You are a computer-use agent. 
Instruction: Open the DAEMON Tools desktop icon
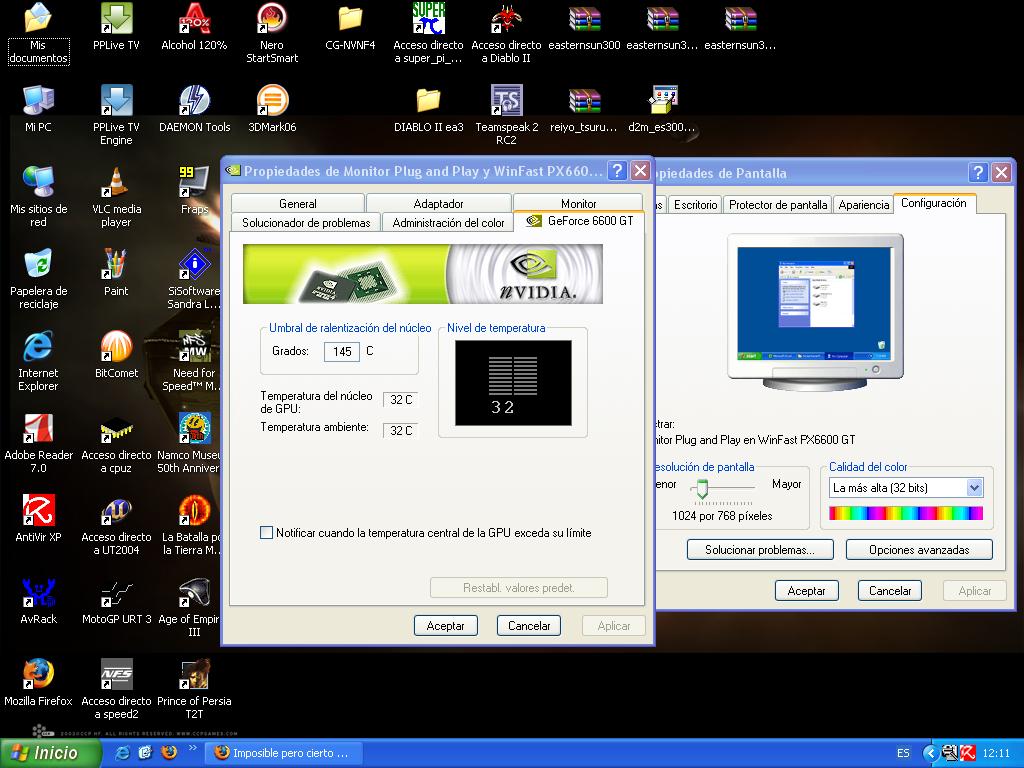click(194, 101)
